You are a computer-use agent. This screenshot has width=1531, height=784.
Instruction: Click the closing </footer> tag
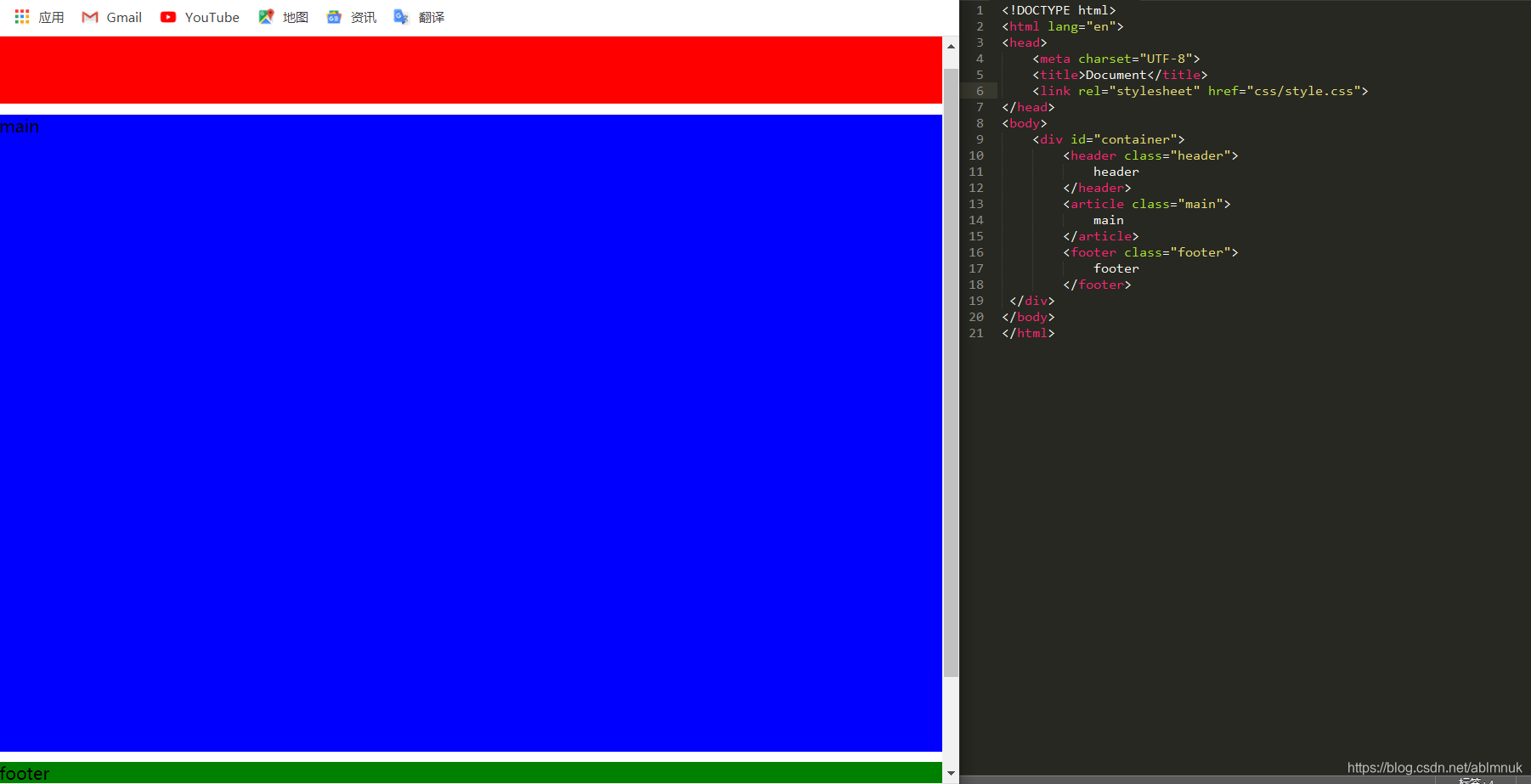point(1097,285)
